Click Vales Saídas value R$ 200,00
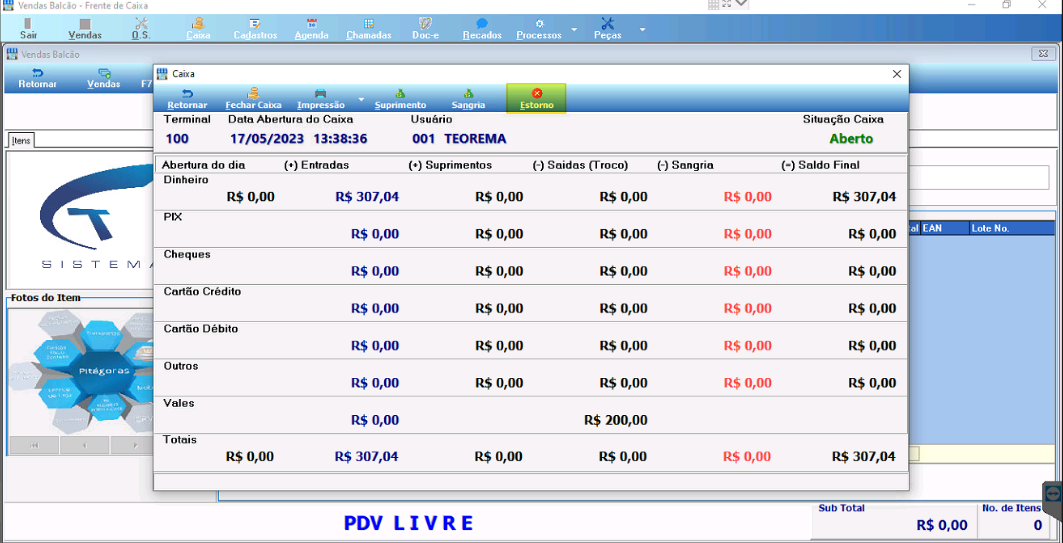The image size is (1063, 543). (616, 420)
